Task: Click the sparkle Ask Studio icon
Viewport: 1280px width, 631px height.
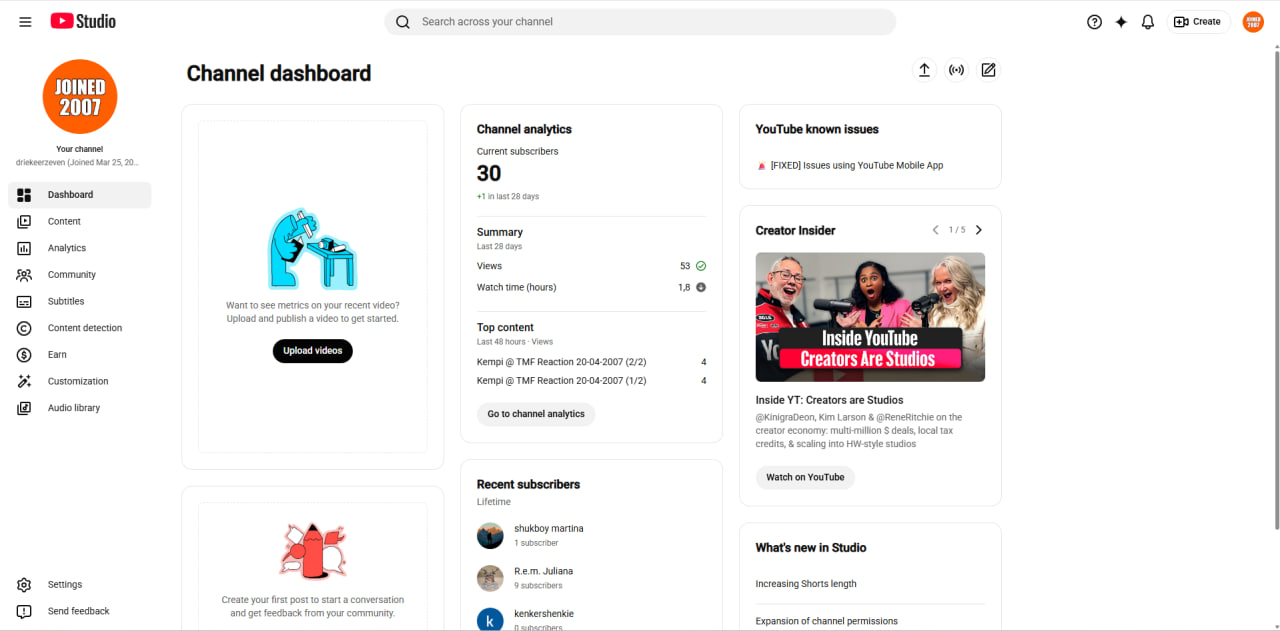Action: point(1121,22)
